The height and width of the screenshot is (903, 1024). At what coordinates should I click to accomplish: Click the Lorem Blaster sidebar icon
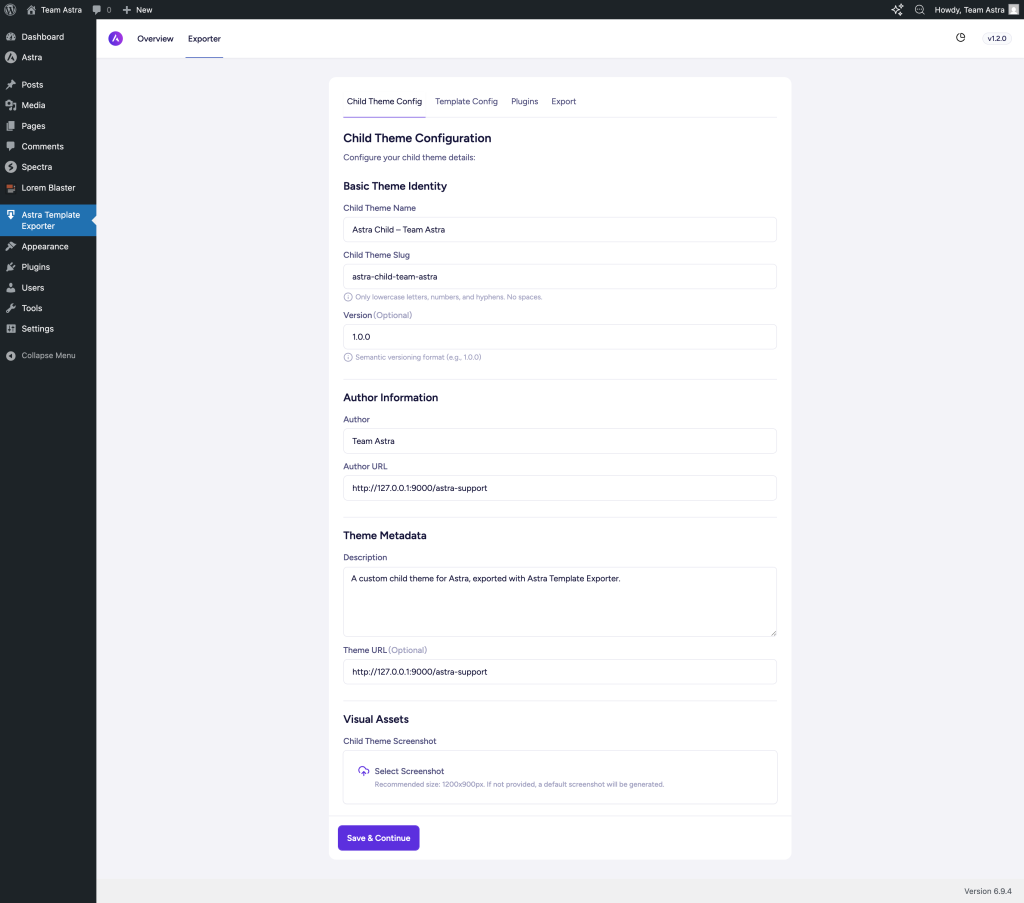(13, 187)
